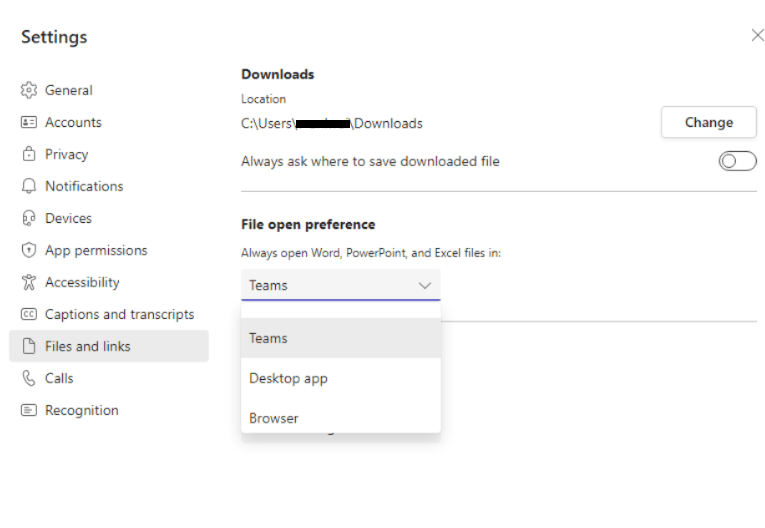Click 'Always open Word, PowerPoint, and Excel' text
This screenshot has height=528, width=765.
click(371, 253)
